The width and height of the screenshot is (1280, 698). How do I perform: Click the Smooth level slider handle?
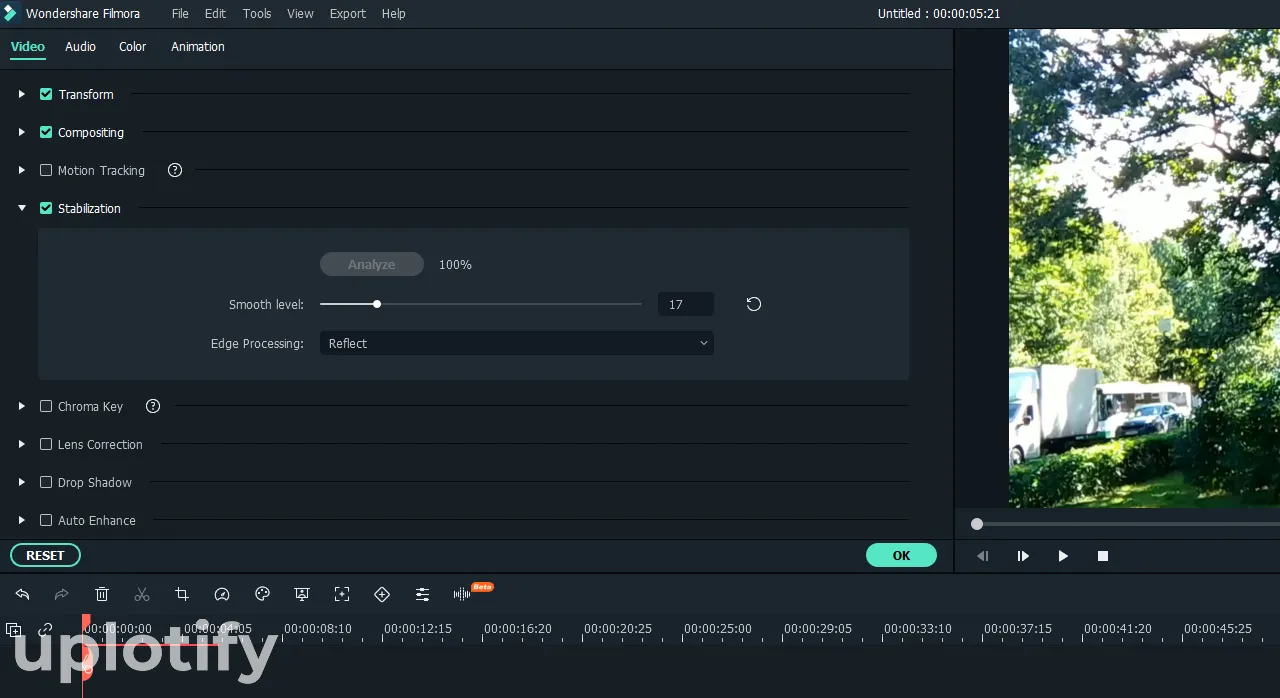(x=377, y=304)
